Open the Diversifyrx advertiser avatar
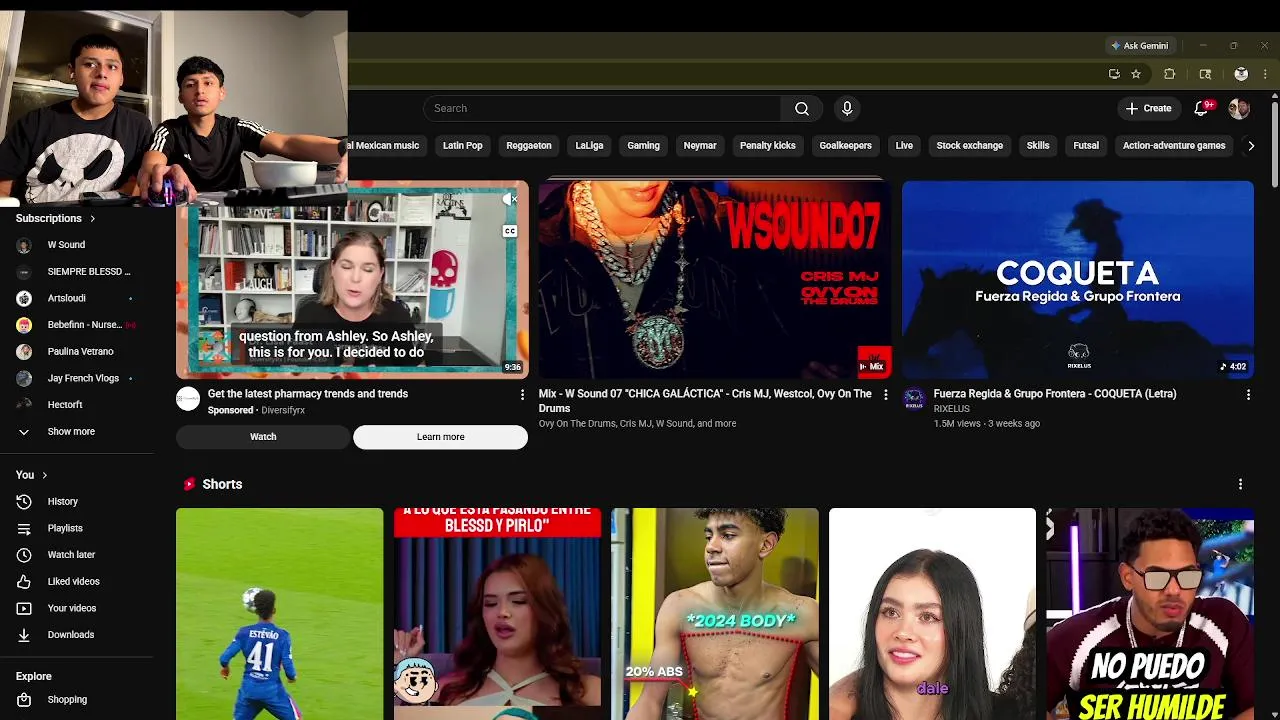 tap(188, 399)
